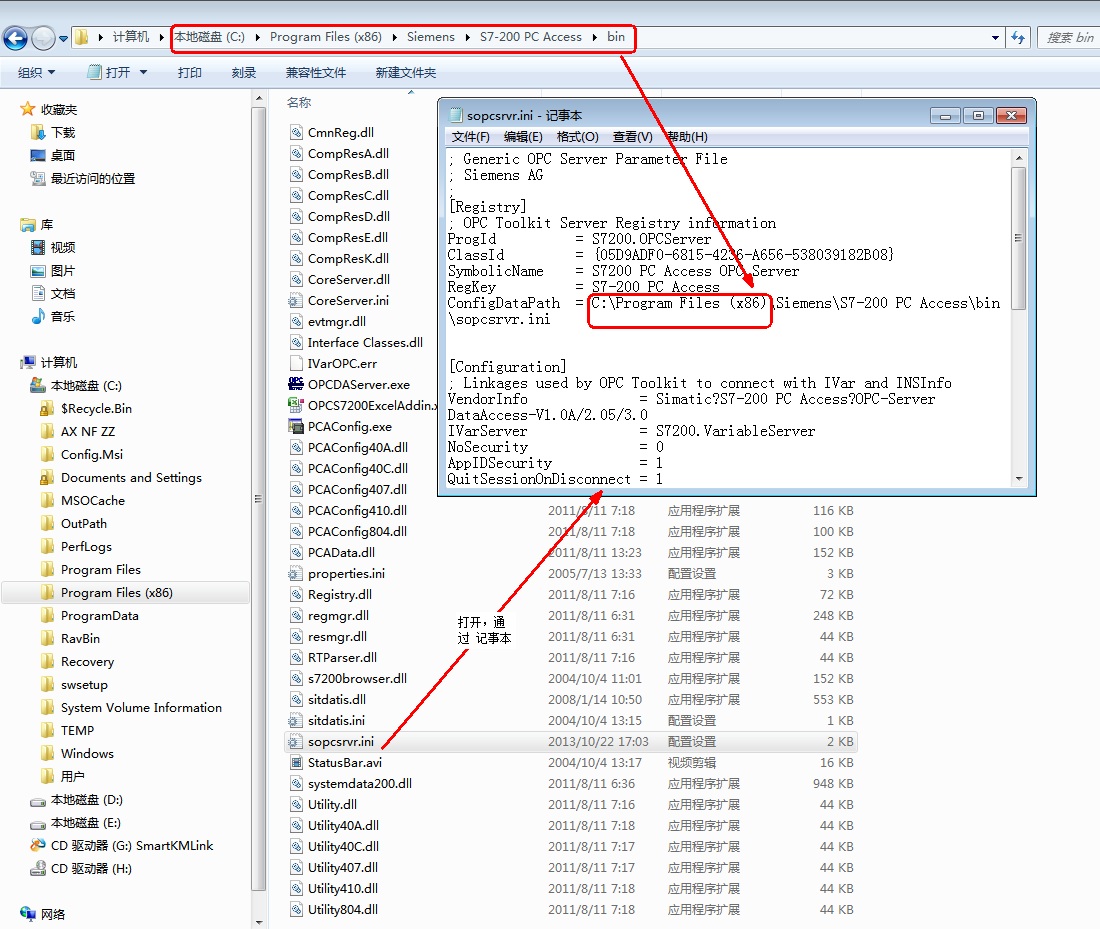Select the OPCDAServer.exe file icon
The height and width of the screenshot is (929, 1100).
click(x=295, y=384)
